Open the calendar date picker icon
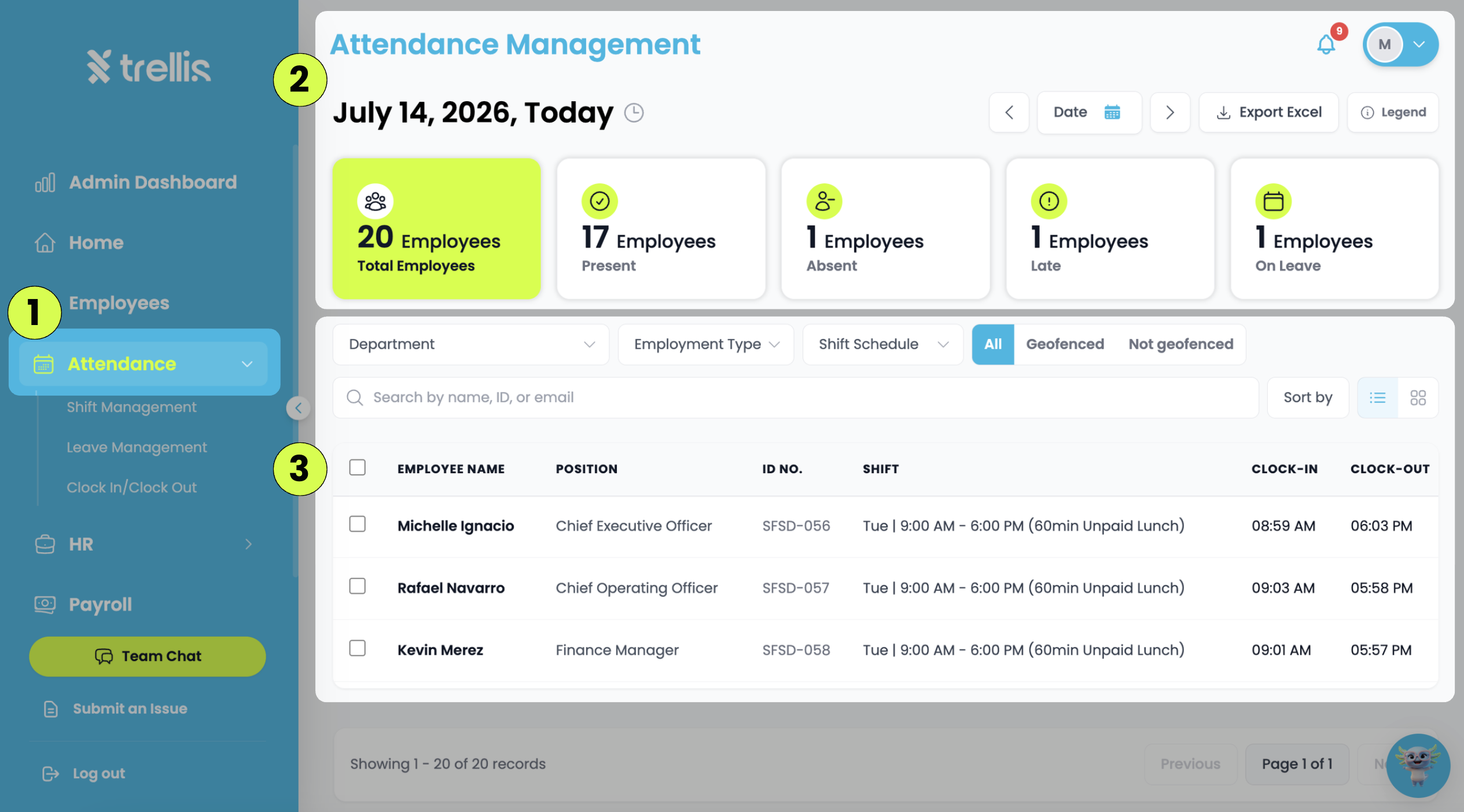Screen dimensions: 1464x812 1112,112
